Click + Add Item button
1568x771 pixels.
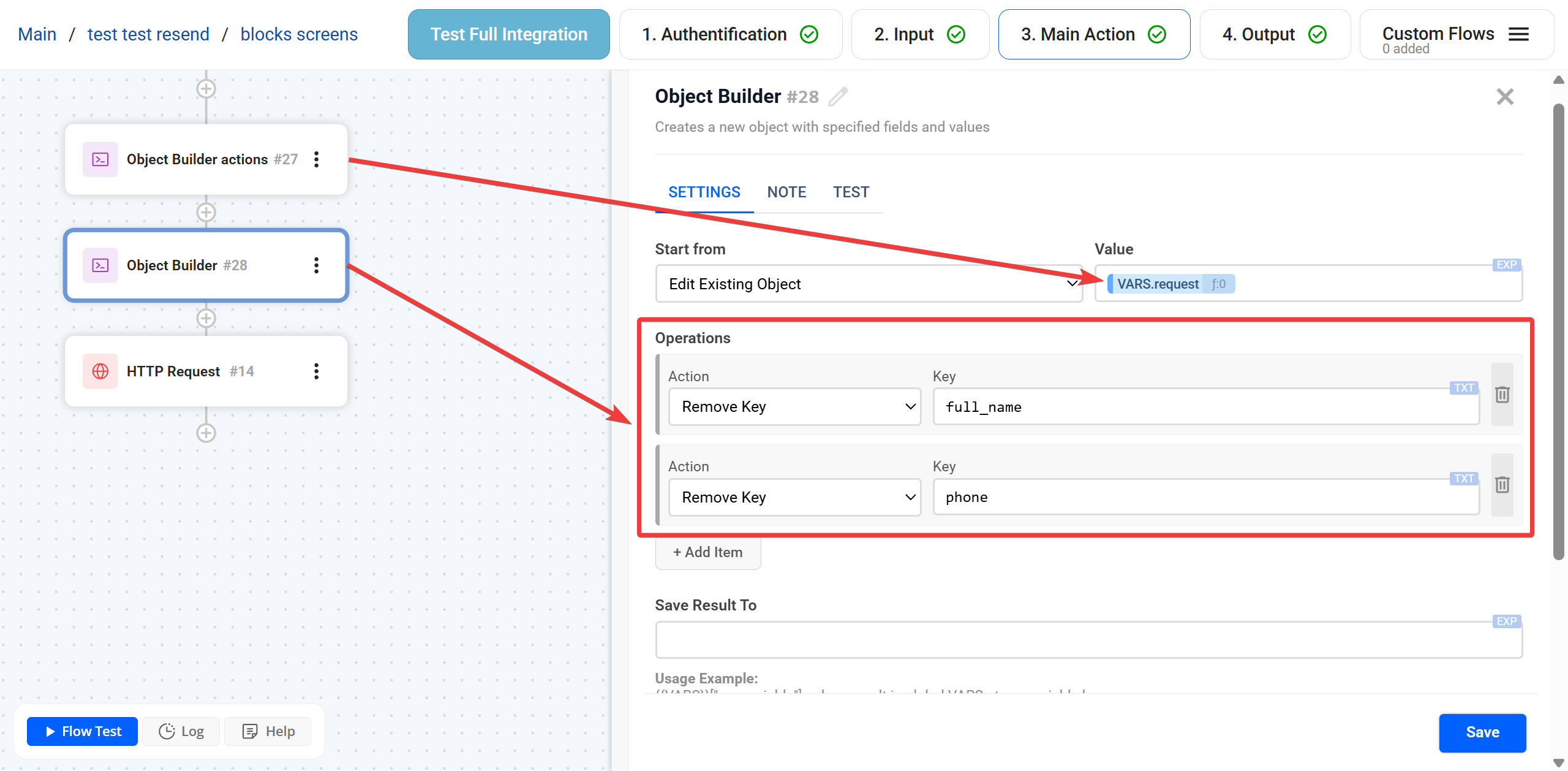708,552
